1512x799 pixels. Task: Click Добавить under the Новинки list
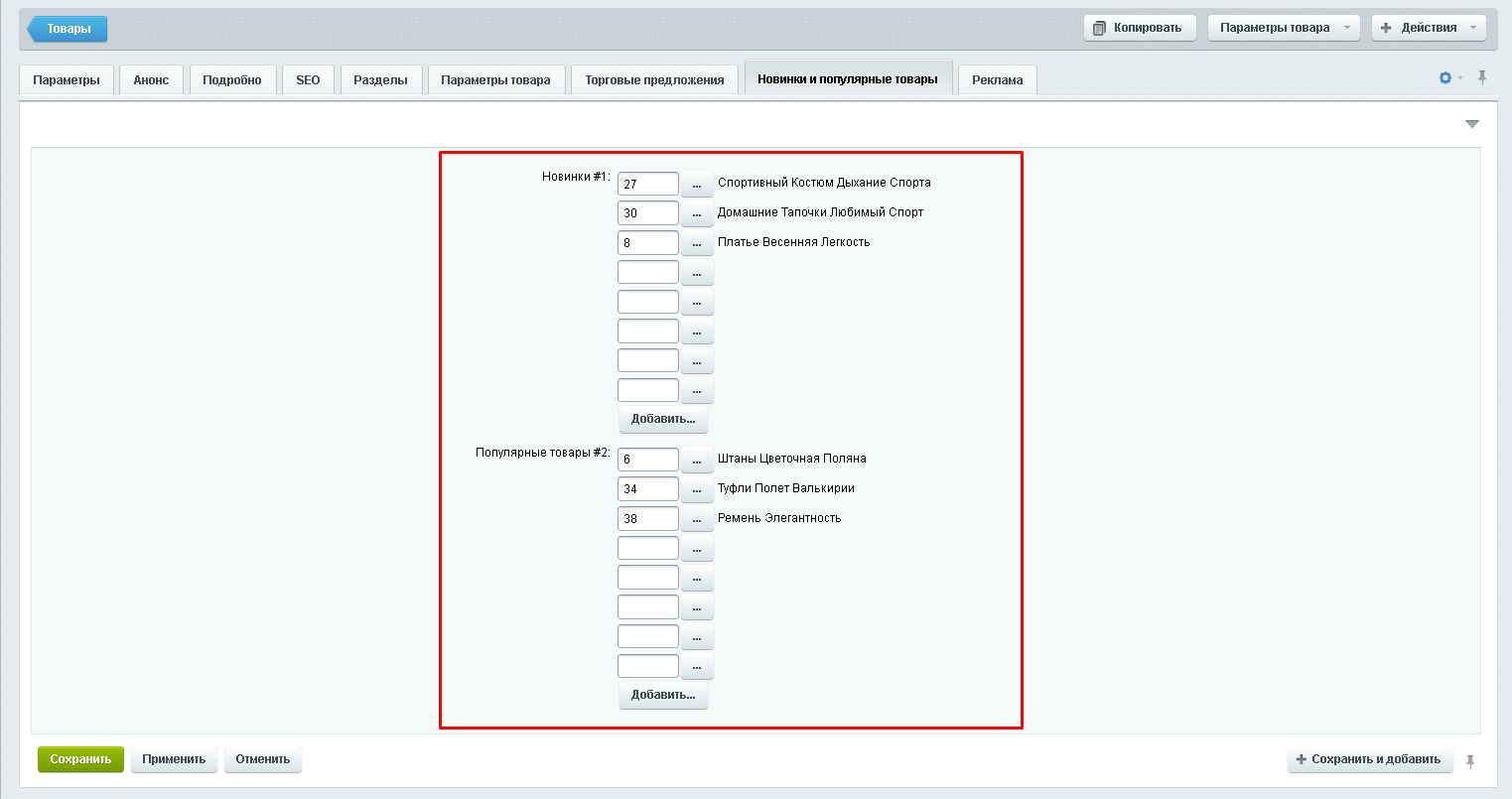[663, 419]
